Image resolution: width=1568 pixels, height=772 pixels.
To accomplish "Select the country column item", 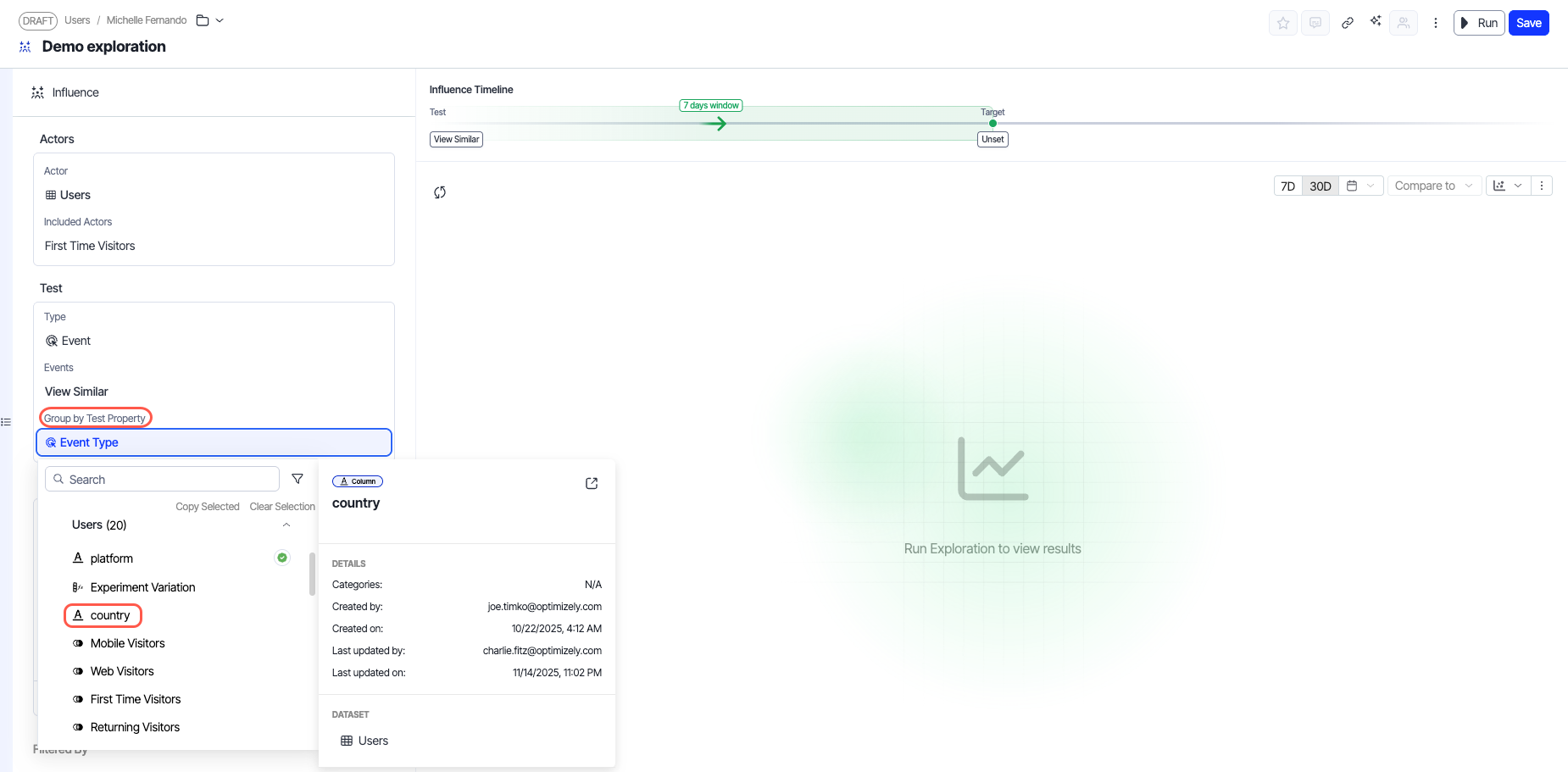I will (x=110, y=615).
